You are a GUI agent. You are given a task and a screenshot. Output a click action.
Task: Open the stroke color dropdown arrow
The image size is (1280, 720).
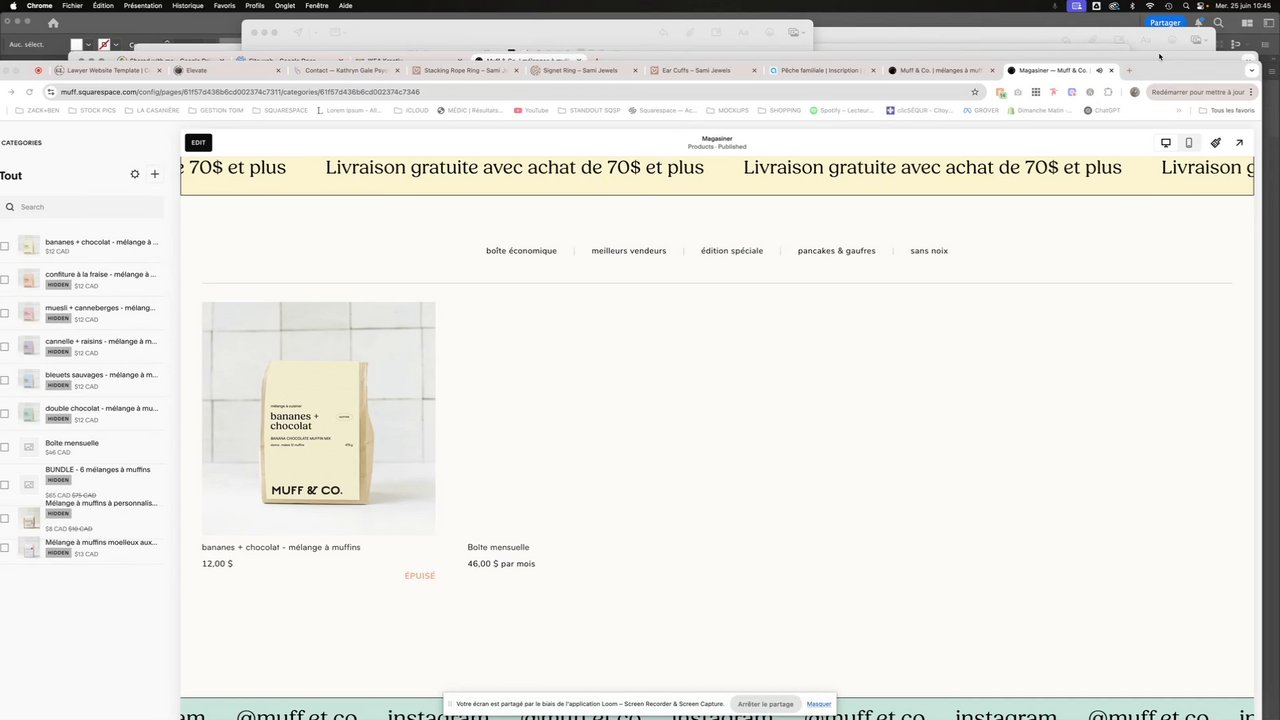(x=116, y=44)
